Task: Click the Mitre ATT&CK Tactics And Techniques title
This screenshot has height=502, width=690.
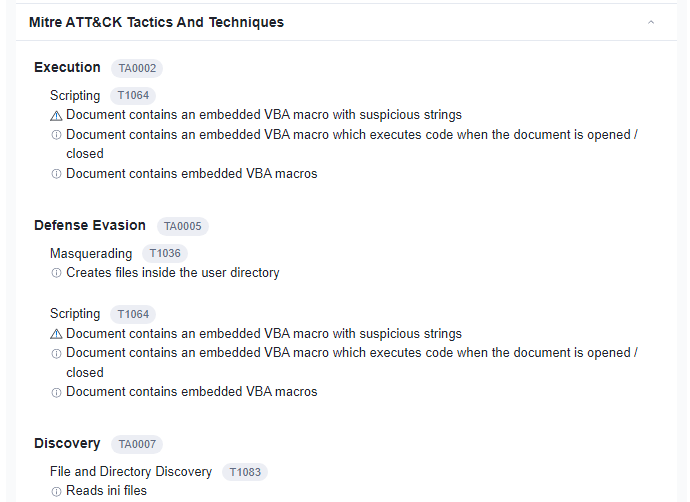Action: tap(156, 22)
